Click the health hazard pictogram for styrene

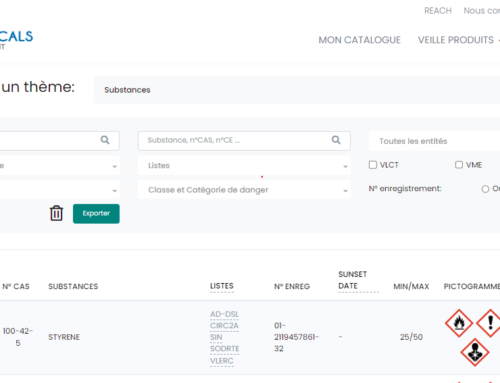pyautogui.click(x=475, y=352)
